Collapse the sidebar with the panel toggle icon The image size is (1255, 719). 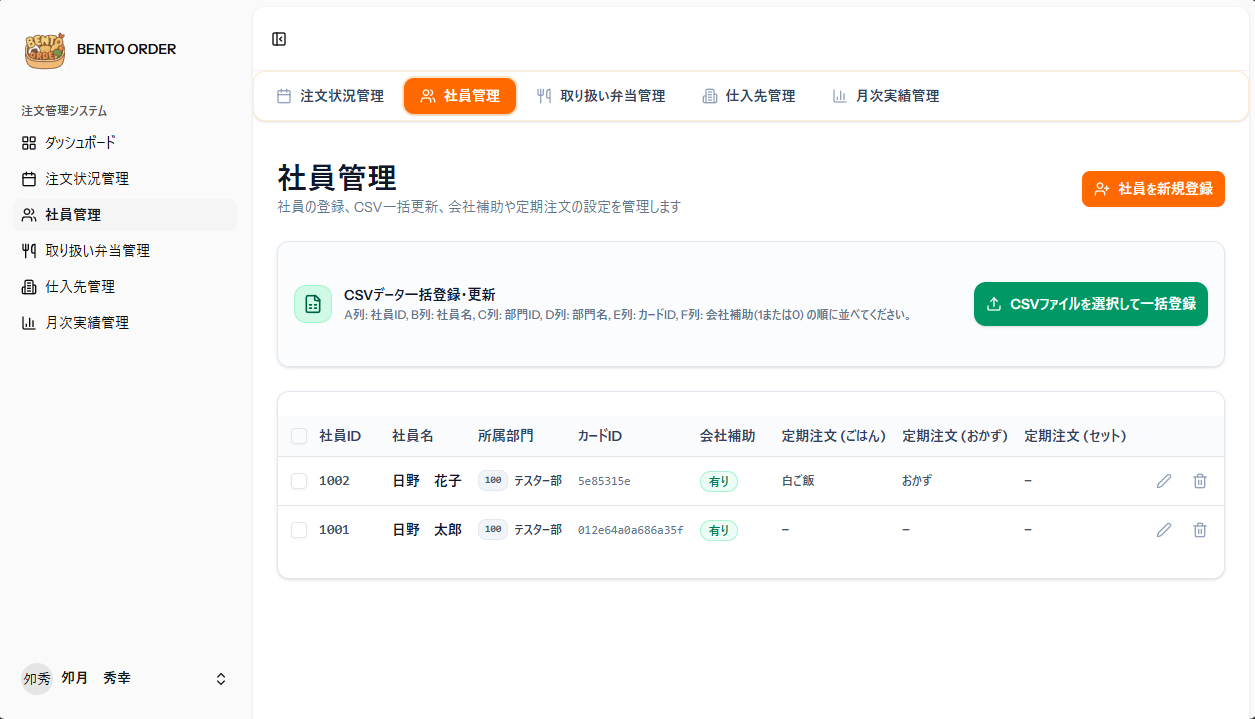[x=279, y=39]
